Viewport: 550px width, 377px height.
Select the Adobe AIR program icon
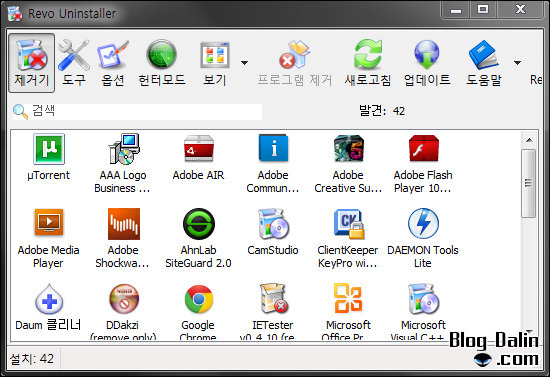click(199, 149)
